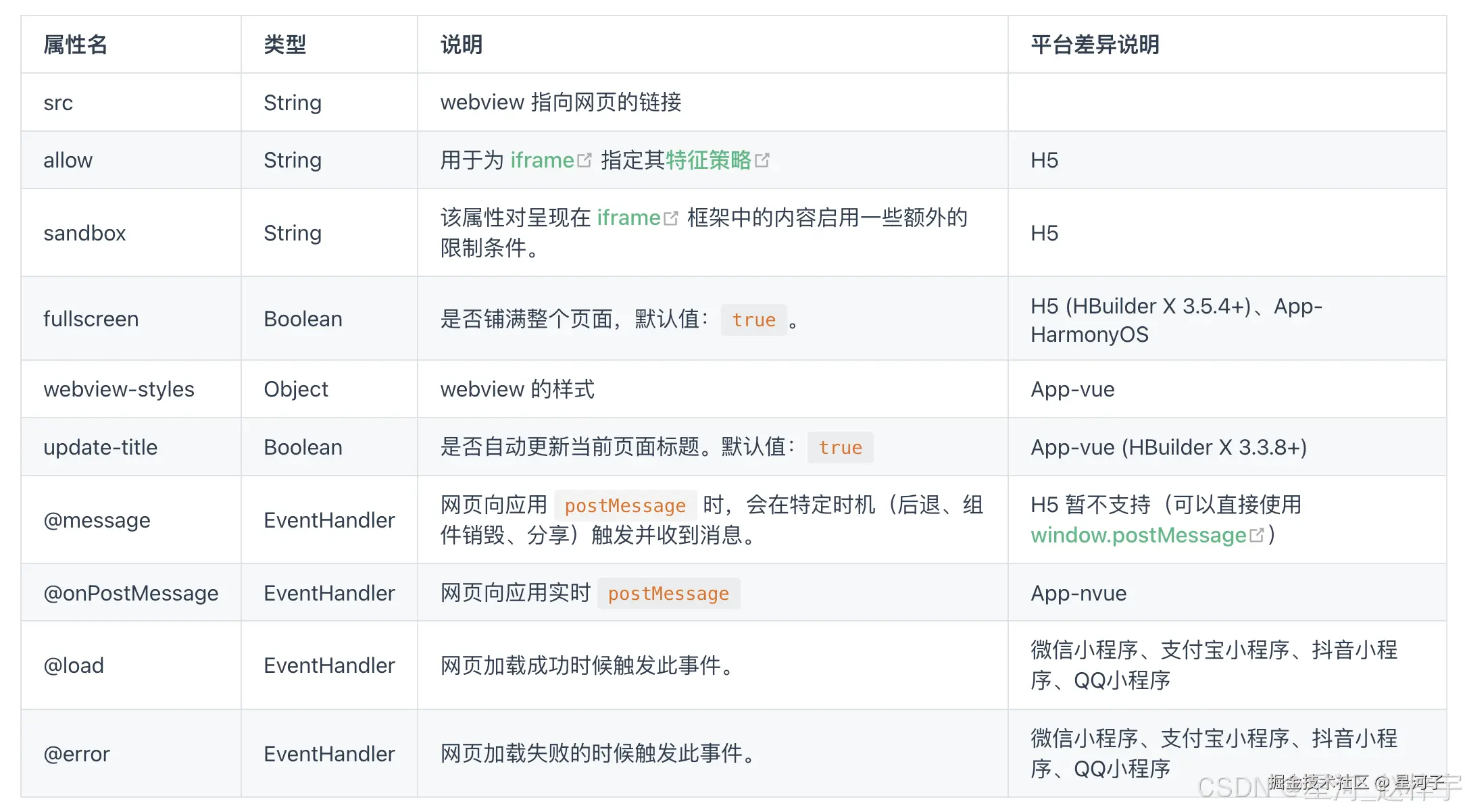Image resolution: width=1465 pixels, height=812 pixels.
Task: Click postMessage code tag in the @onPostMessage row
Action: pos(668,593)
